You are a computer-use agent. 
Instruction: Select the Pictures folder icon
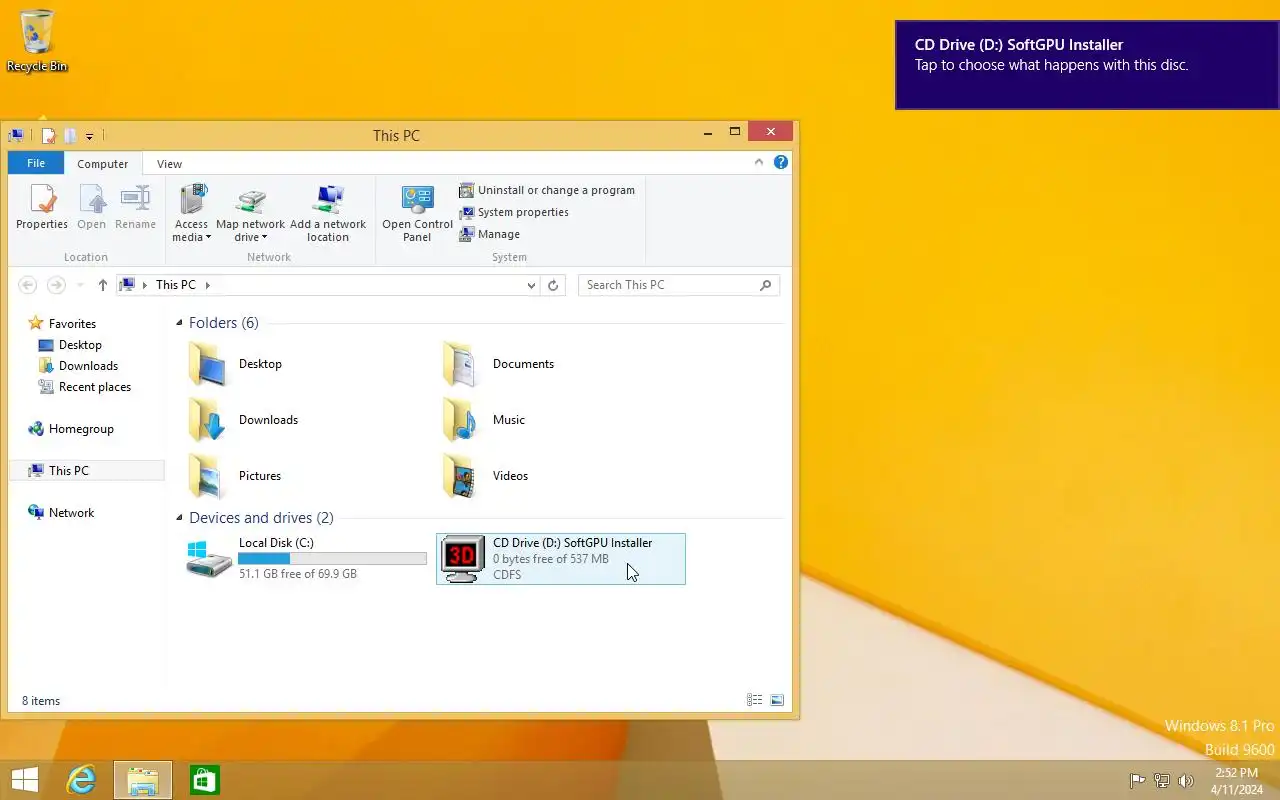pos(208,476)
